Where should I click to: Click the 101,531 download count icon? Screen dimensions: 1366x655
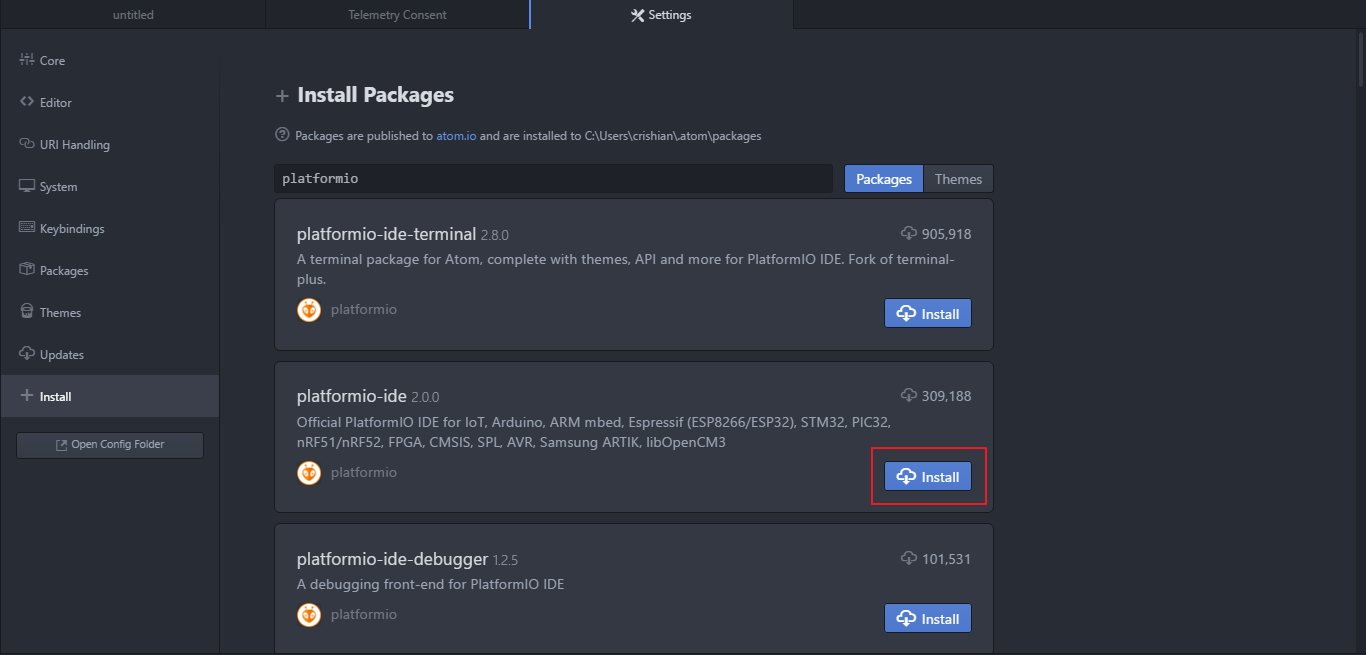pyautogui.click(x=909, y=559)
